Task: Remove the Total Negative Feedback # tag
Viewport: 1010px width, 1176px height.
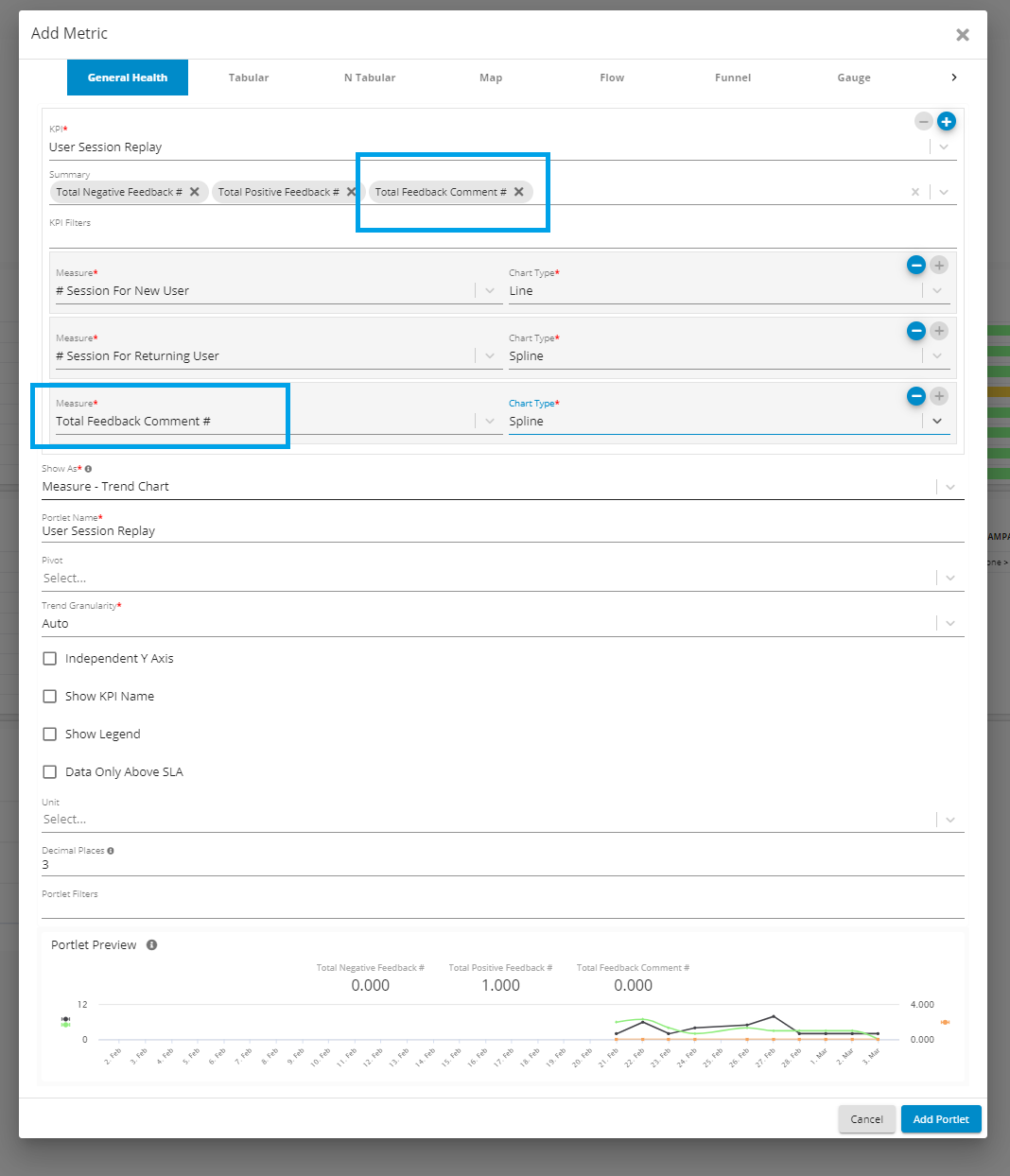Action: point(195,192)
